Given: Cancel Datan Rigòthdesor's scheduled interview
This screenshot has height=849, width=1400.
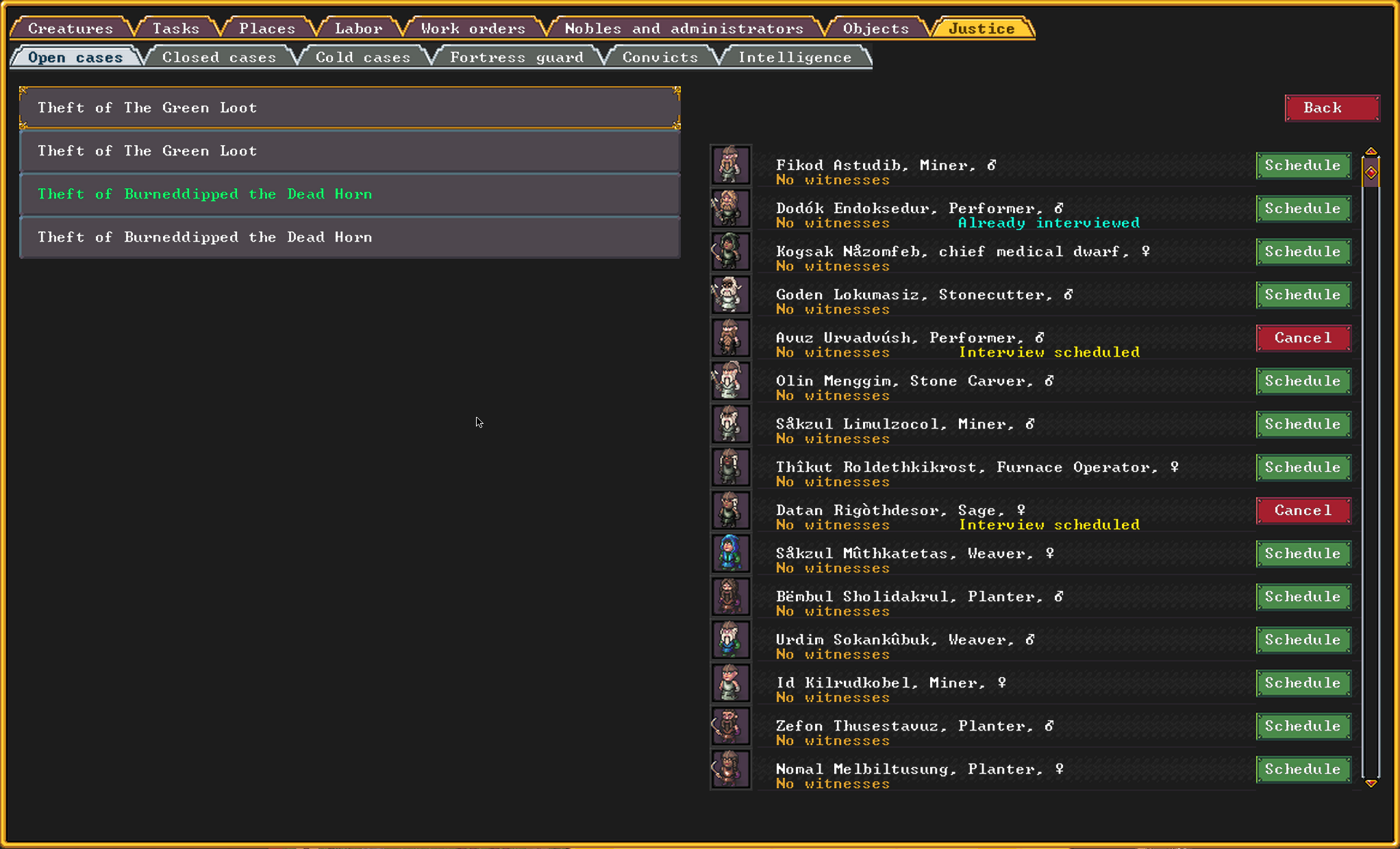Looking at the screenshot, I should (1303, 510).
